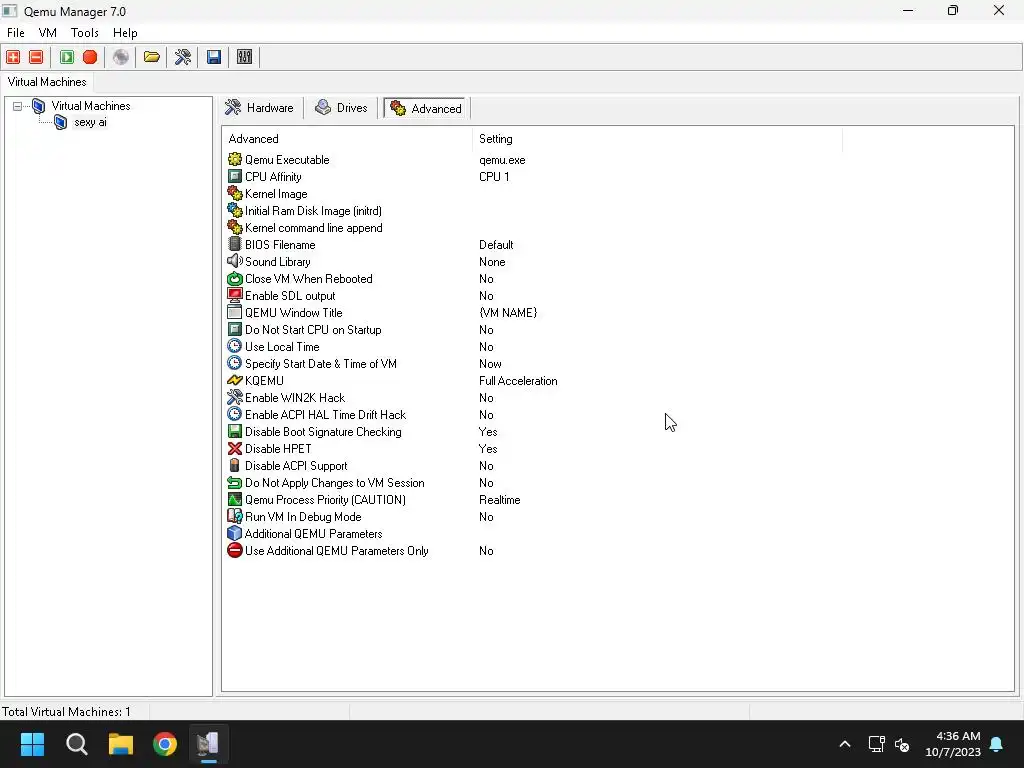
Task: Click the 'Full Acceleration' KQEMU value
Action: point(518,381)
